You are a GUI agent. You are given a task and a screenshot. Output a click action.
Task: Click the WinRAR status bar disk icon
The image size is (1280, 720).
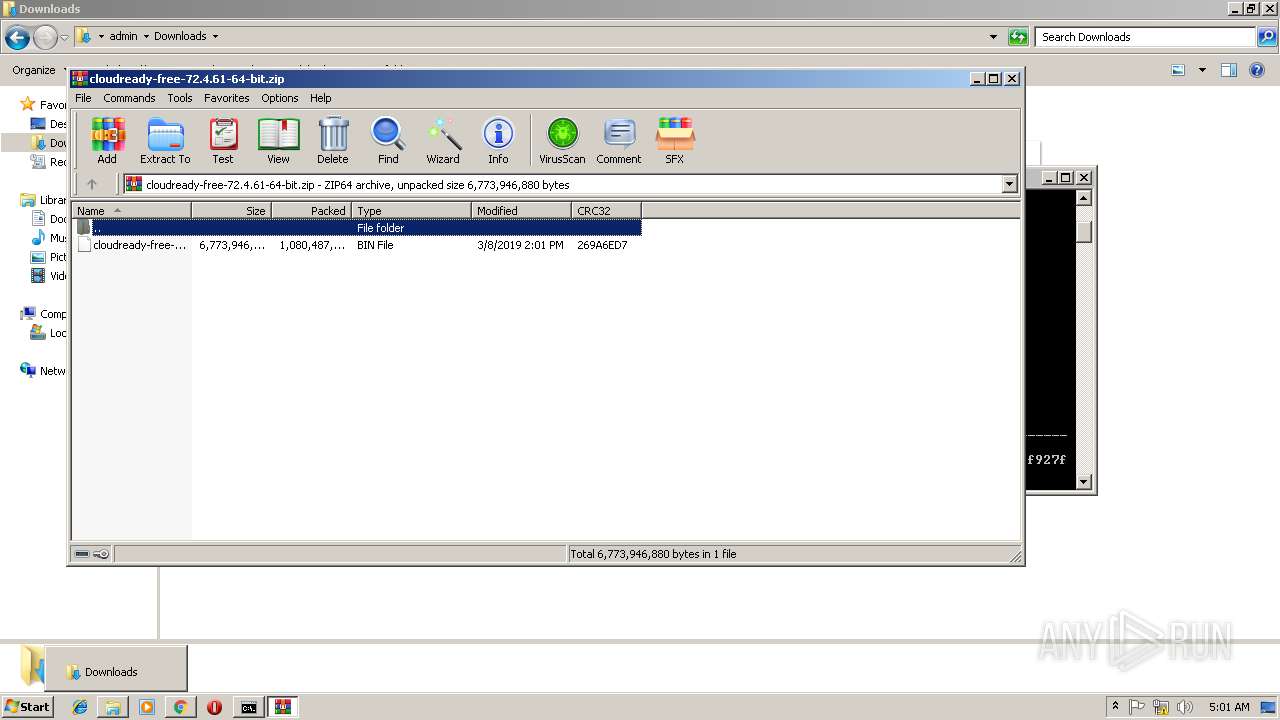[x=82, y=554]
